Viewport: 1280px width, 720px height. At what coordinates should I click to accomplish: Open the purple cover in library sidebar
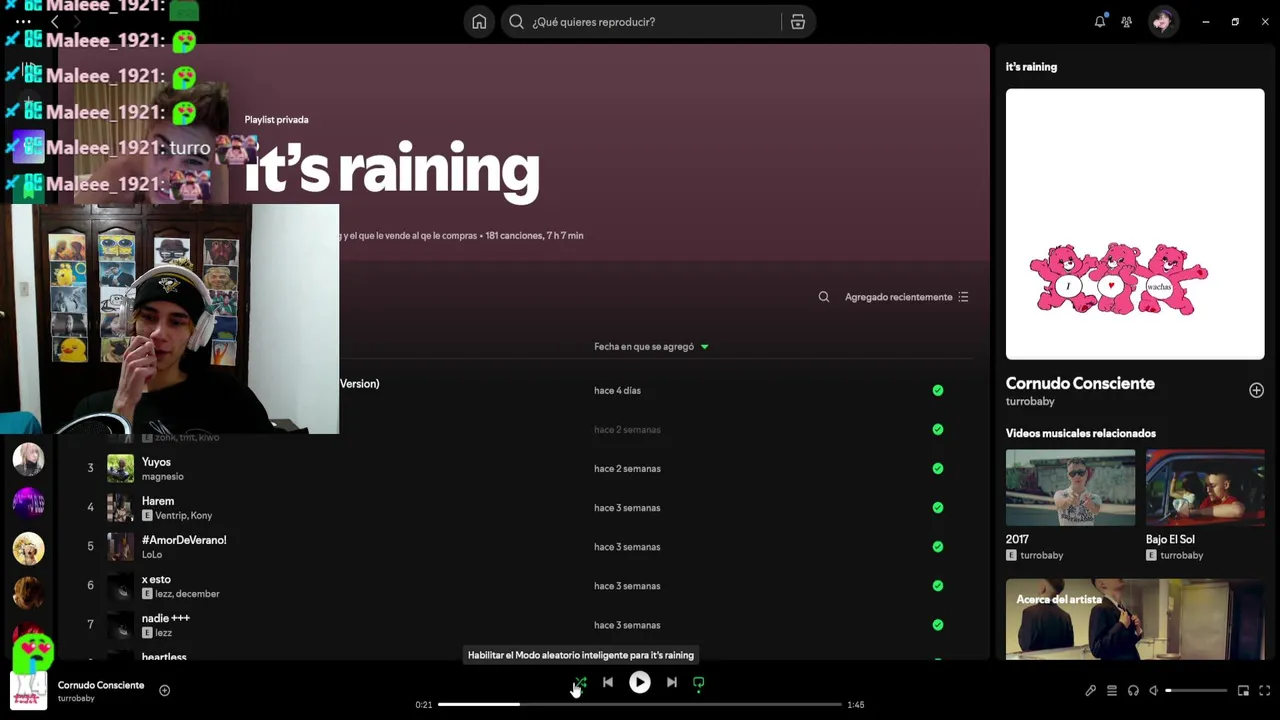pyautogui.click(x=28, y=503)
